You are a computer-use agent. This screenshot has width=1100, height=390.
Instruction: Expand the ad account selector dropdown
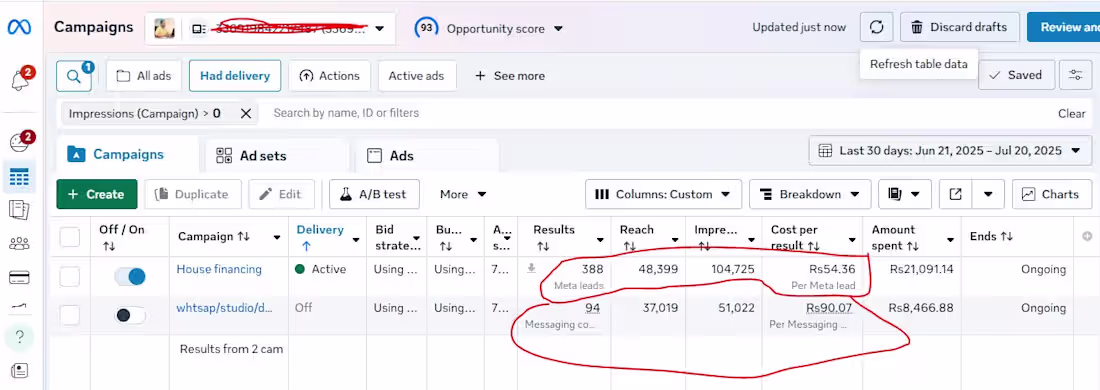[380, 29]
